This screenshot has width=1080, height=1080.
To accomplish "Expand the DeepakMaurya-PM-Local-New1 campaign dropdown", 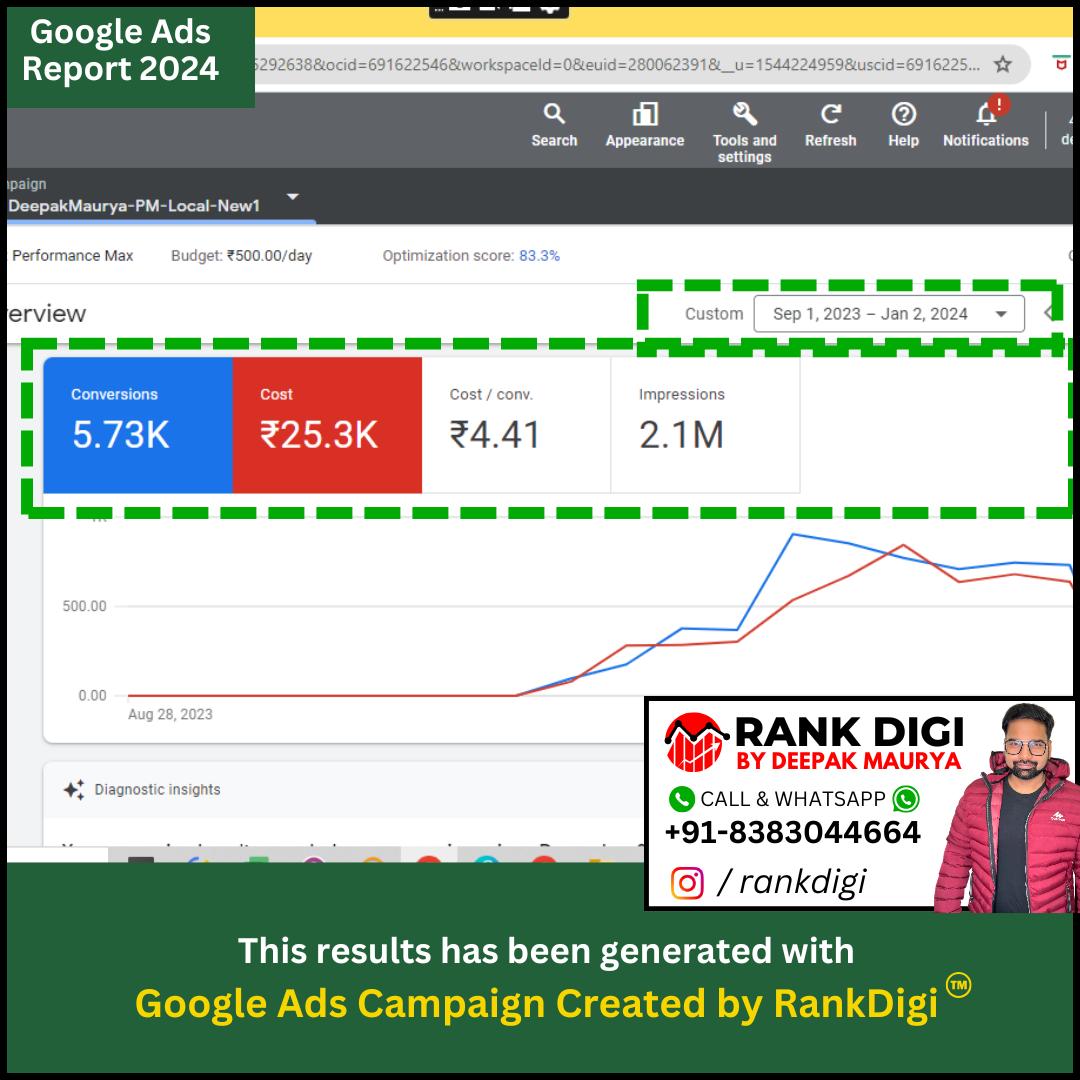I will coord(293,197).
